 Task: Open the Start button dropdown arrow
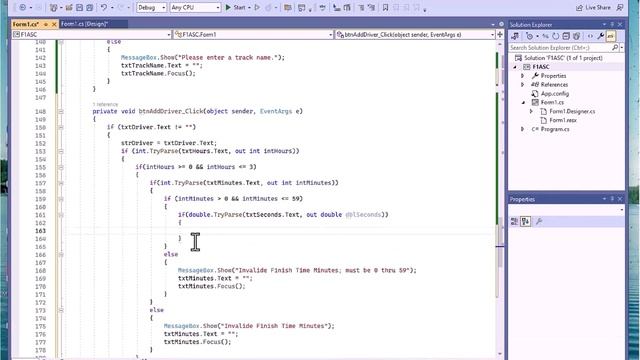tap(249, 7)
